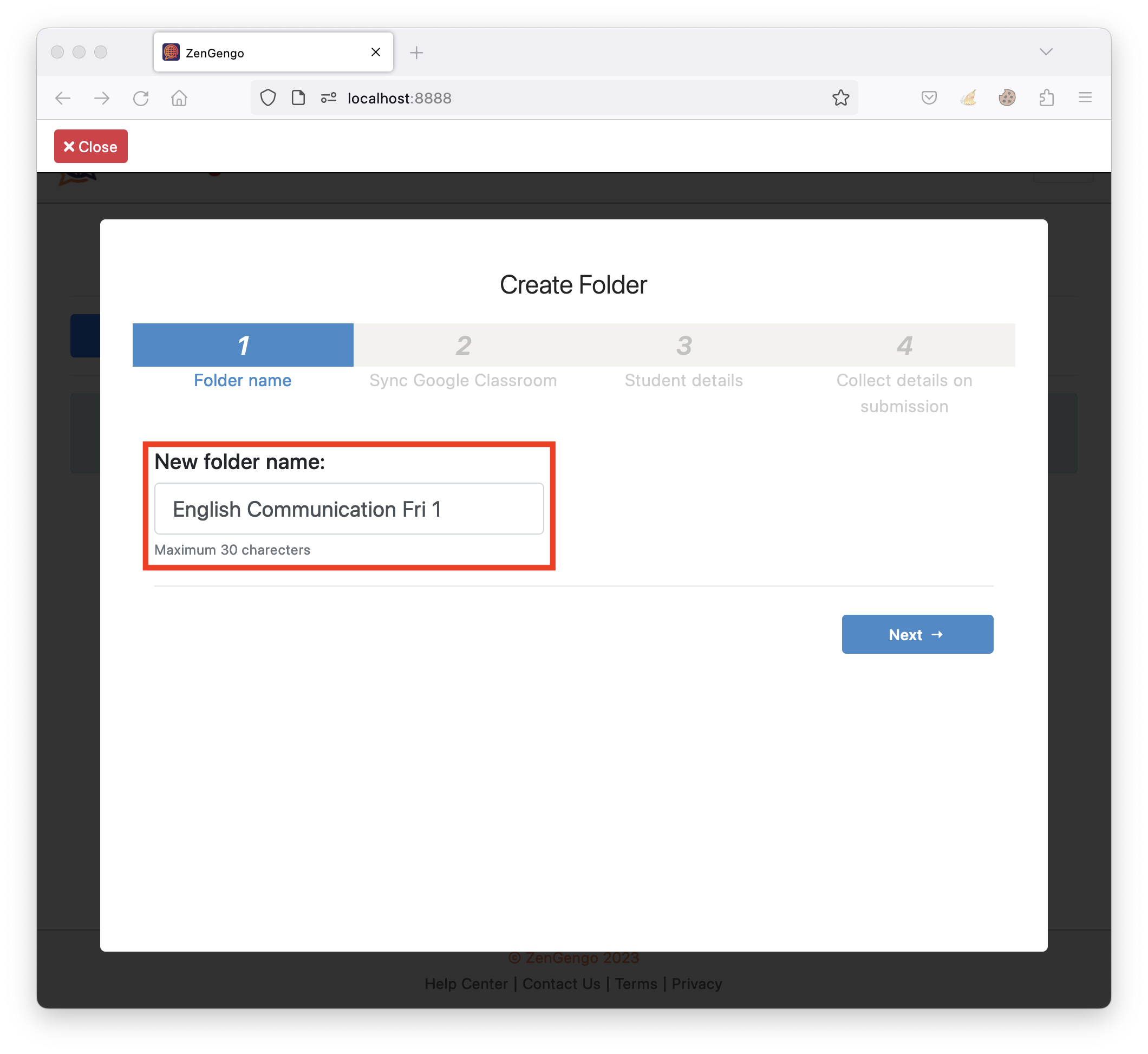Click the 'New folder name:' label

tap(239, 461)
